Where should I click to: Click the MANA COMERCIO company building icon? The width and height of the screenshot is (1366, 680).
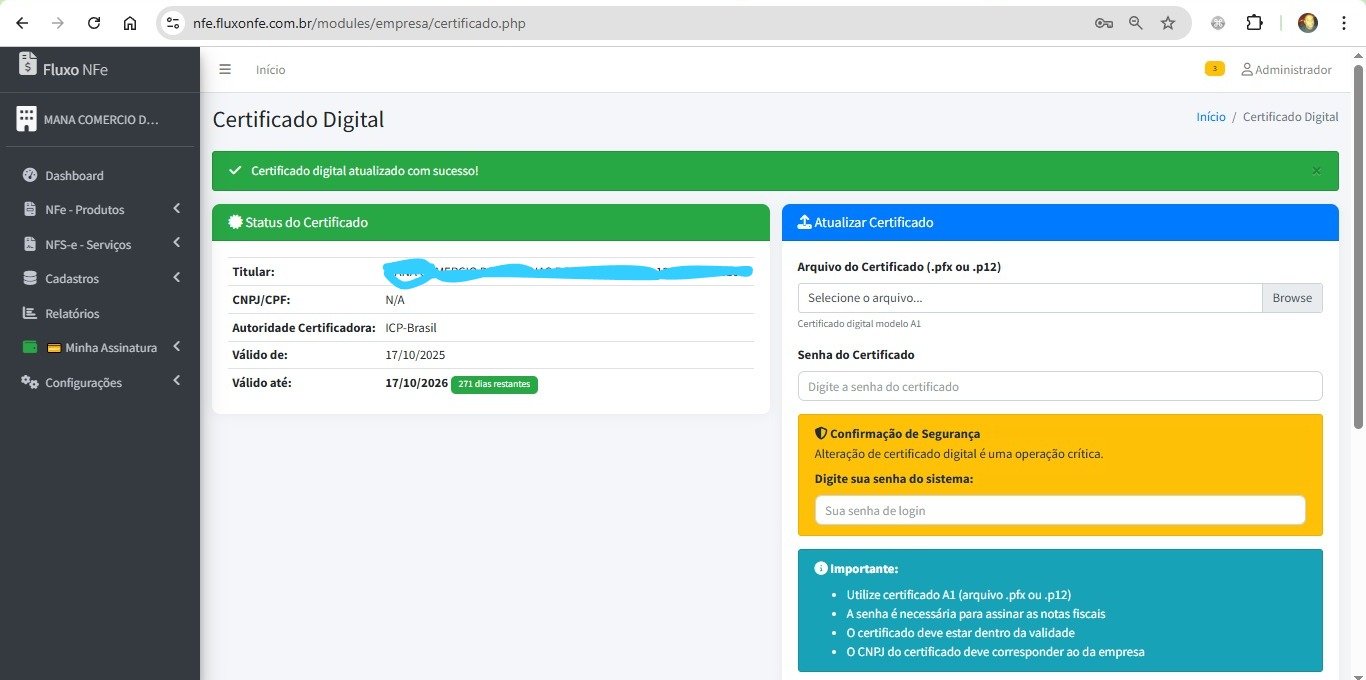pos(26,117)
